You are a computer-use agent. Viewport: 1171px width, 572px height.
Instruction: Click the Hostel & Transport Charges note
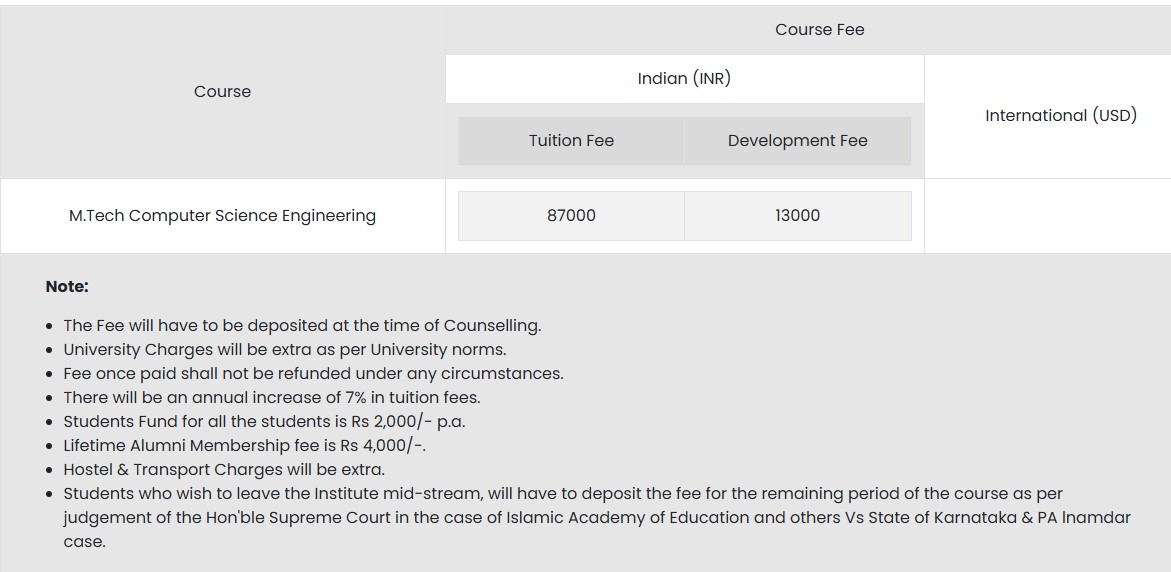(224, 470)
